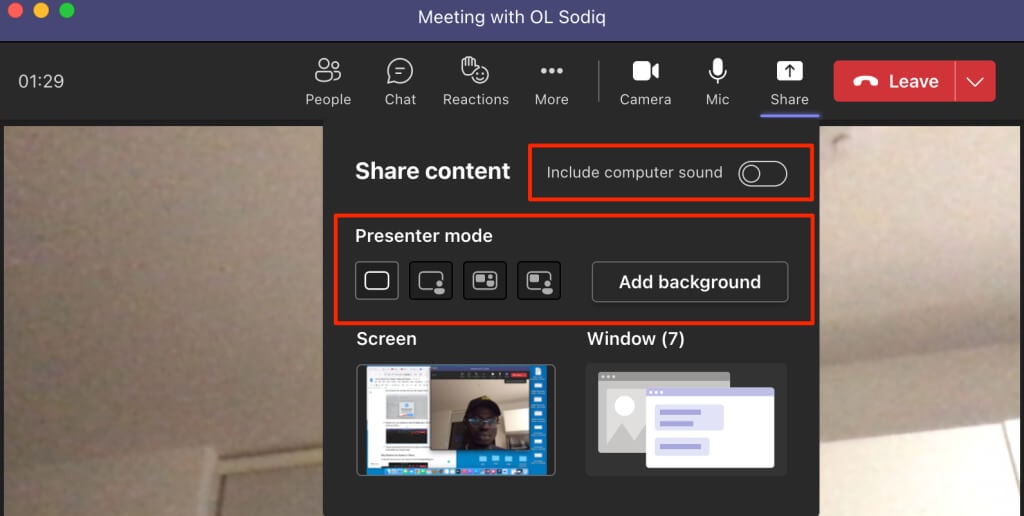
Task: Minimize the meeting window
Action: [41, 11]
